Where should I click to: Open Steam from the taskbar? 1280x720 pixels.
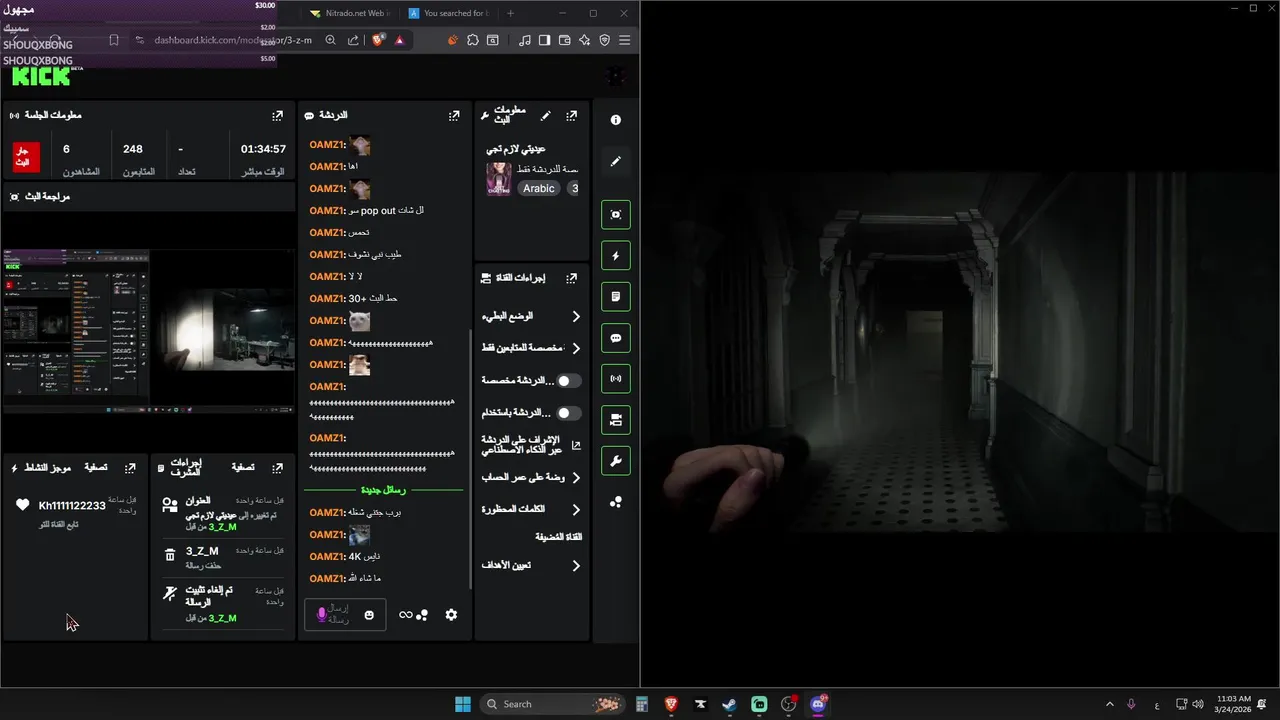click(x=730, y=704)
